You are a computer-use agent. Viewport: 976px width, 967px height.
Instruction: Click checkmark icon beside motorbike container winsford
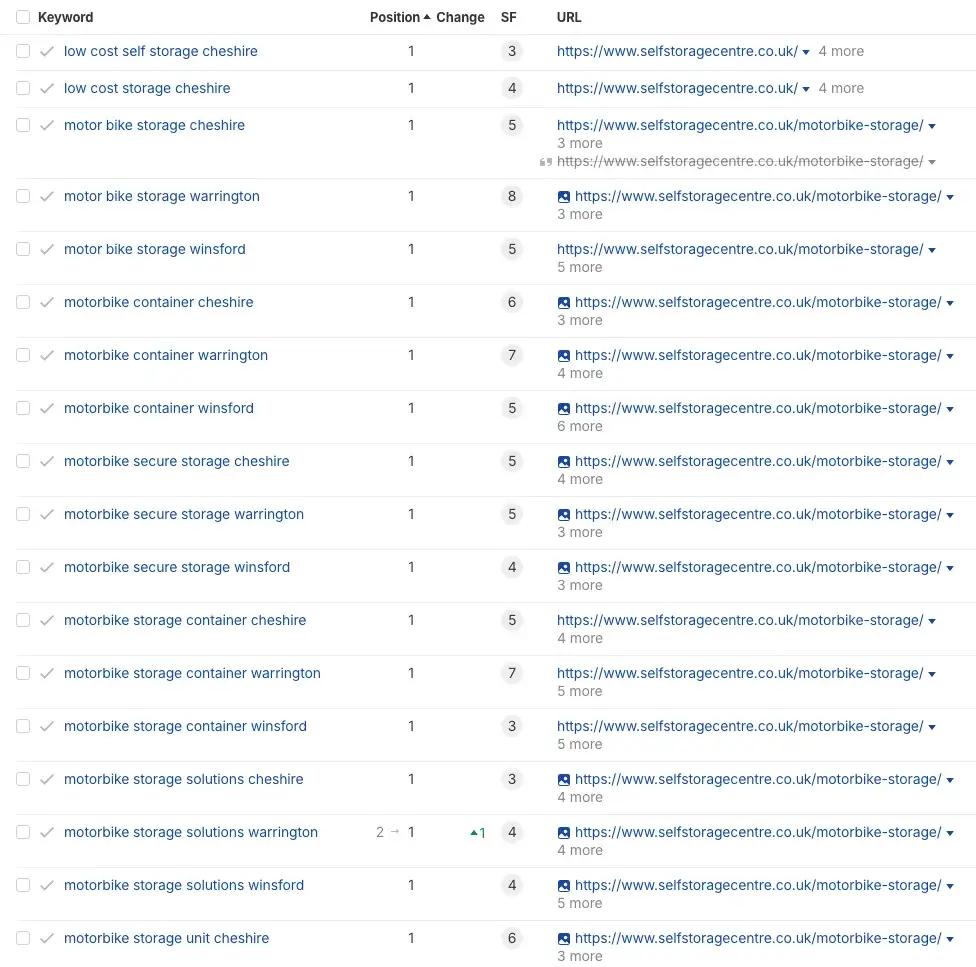(47, 408)
